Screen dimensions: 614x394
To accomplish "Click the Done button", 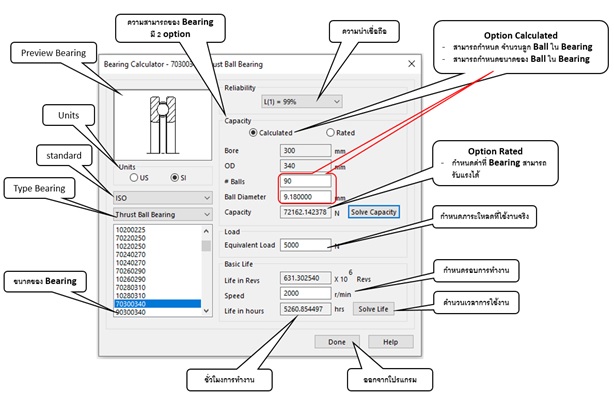I will pos(337,342).
